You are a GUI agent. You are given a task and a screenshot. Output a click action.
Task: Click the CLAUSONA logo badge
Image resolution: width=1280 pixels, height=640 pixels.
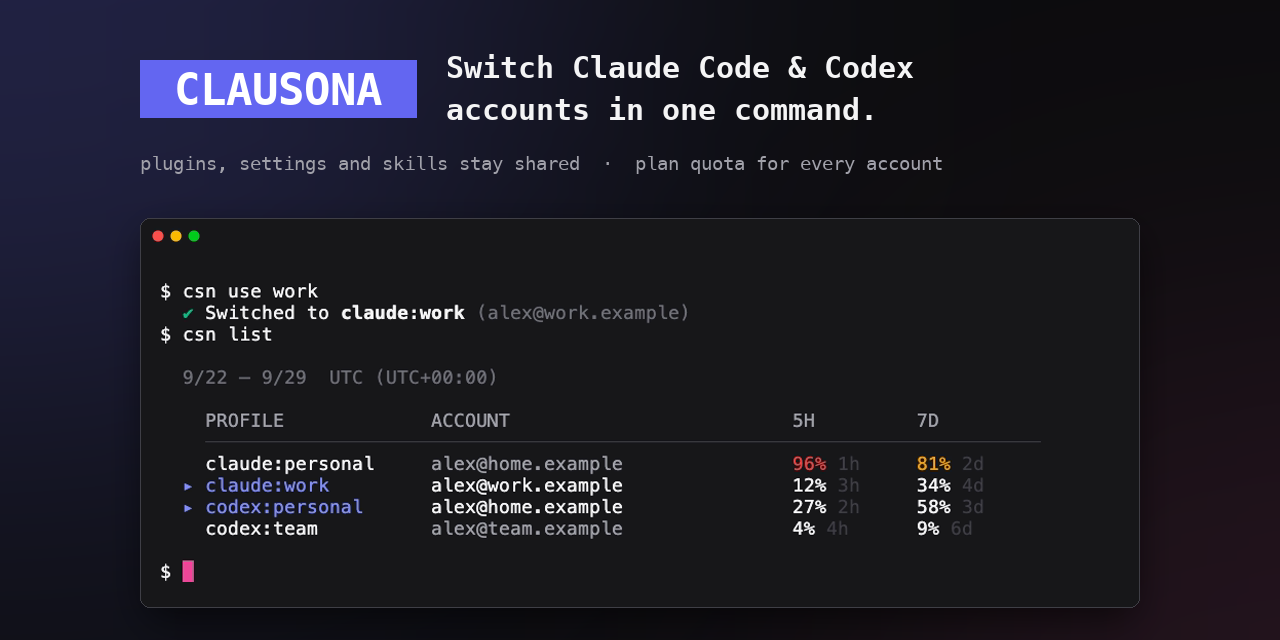[278, 89]
